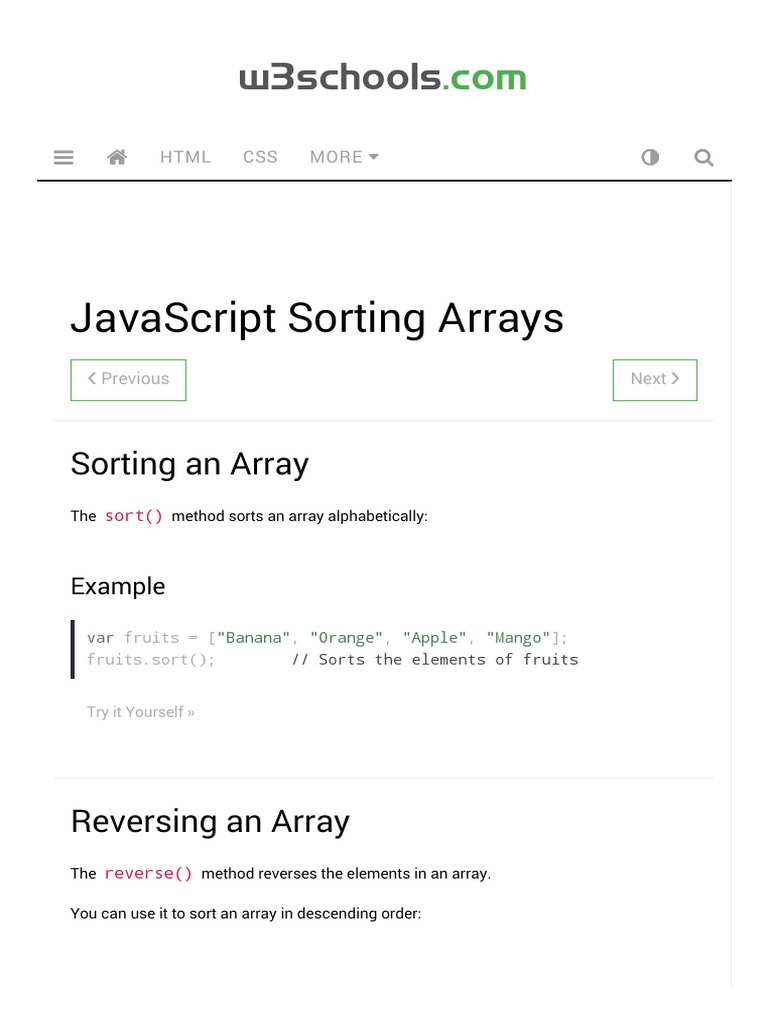Open the Try it Yourself link

pos(141,712)
